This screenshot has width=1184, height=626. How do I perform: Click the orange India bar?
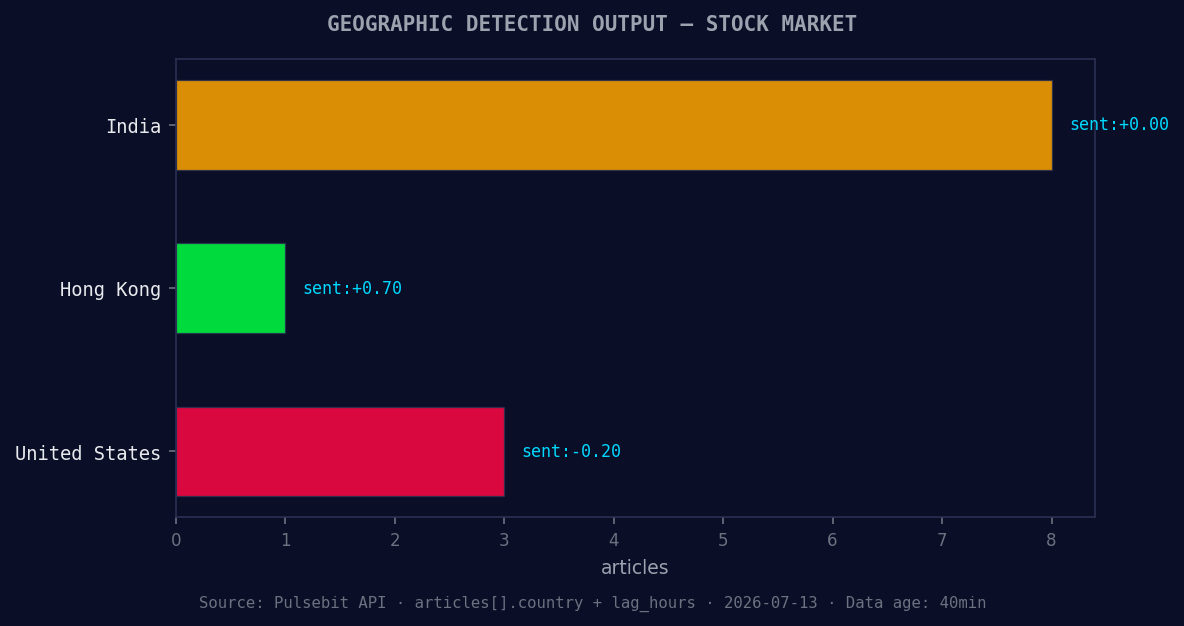pos(614,125)
